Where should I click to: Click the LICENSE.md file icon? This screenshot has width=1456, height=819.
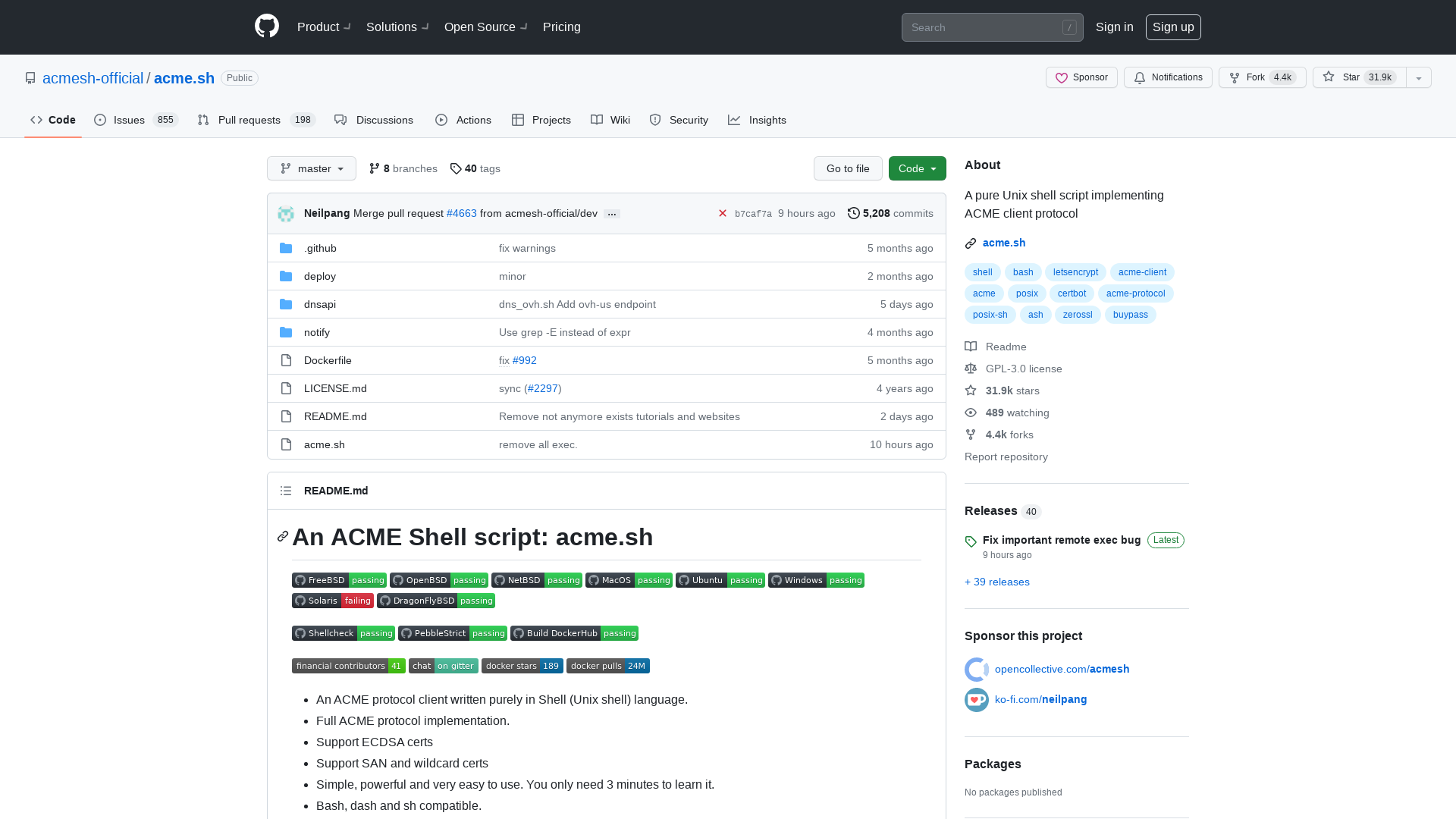click(286, 388)
